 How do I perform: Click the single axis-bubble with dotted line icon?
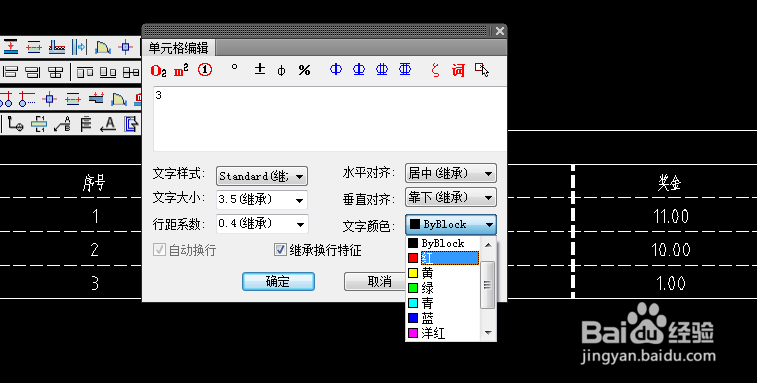click(x=27, y=99)
